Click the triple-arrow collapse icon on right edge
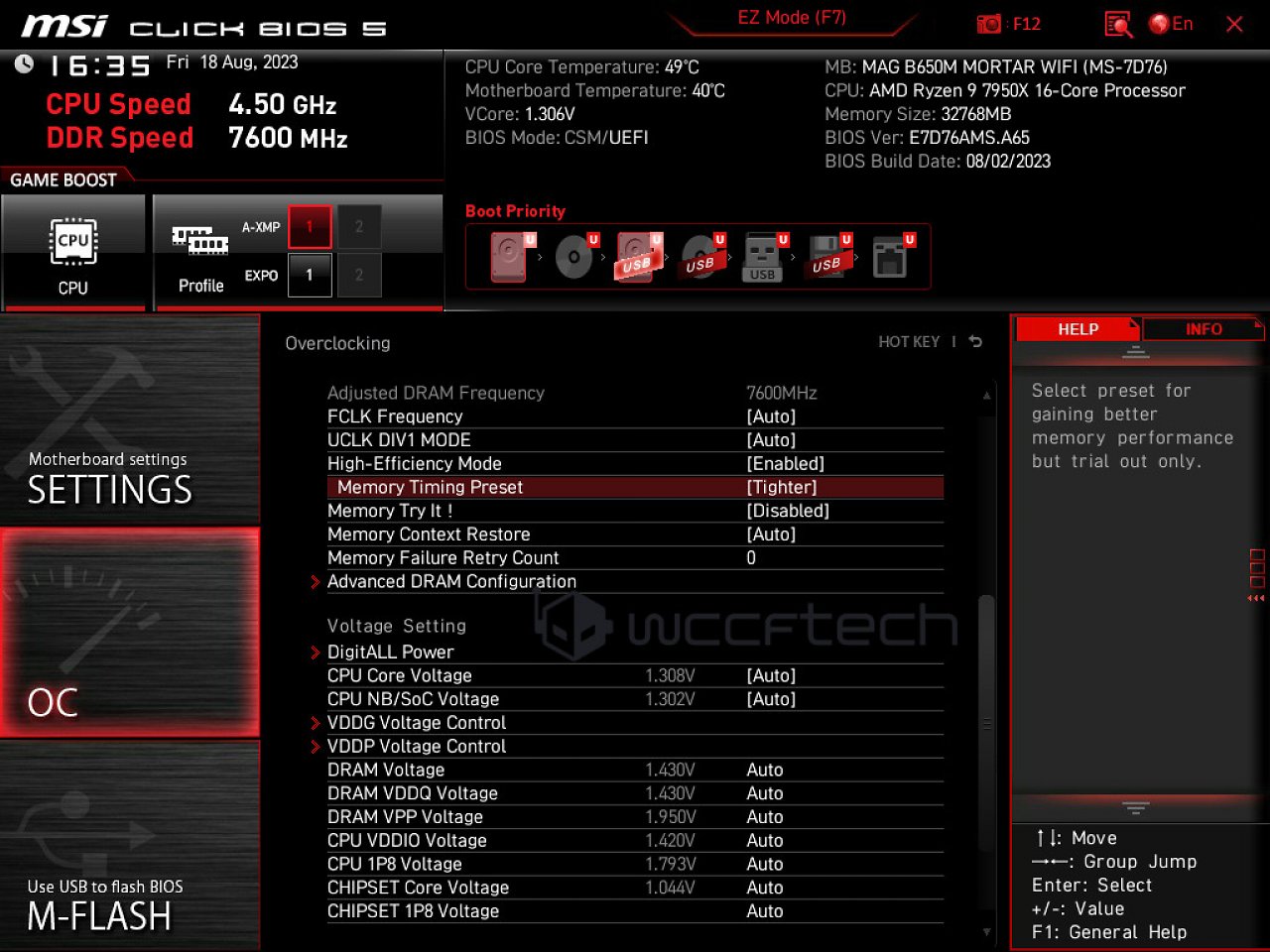Image resolution: width=1270 pixels, height=952 pixels. point(1256,598)
